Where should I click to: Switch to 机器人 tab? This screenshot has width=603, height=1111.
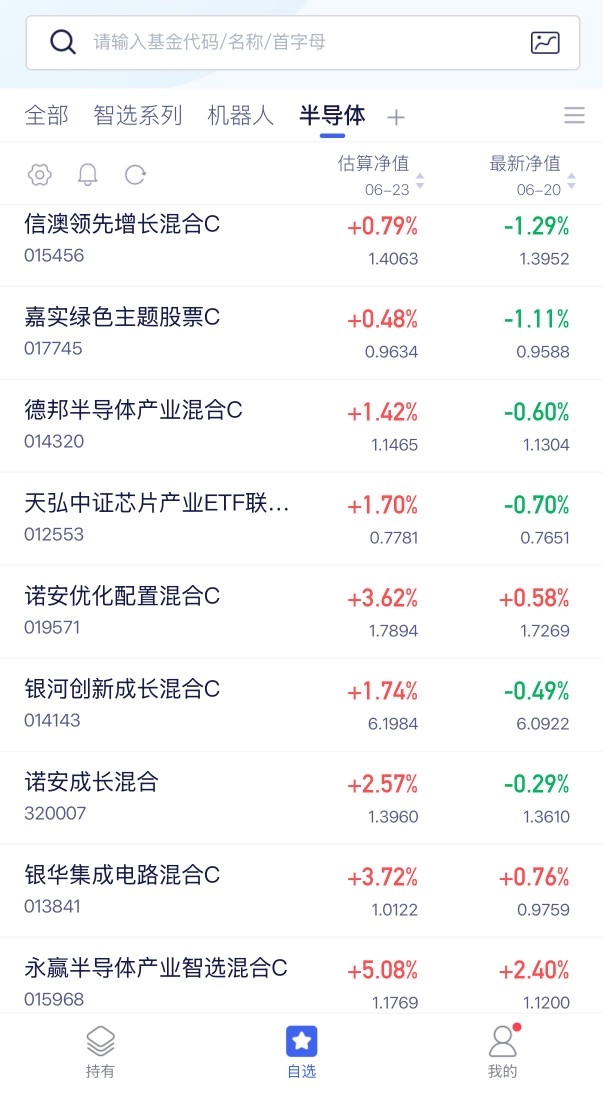[x=240, y=115]
